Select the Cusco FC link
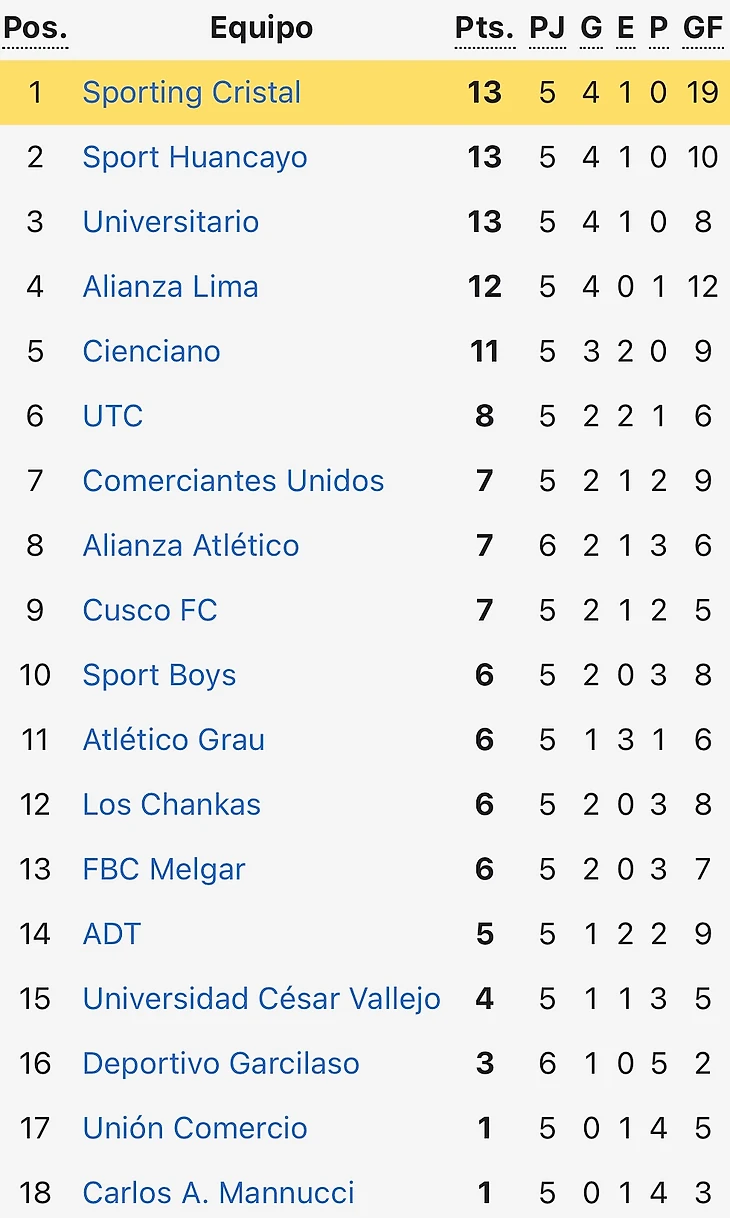The height and width of the screenshot is (1218, 730). (150, 610)
